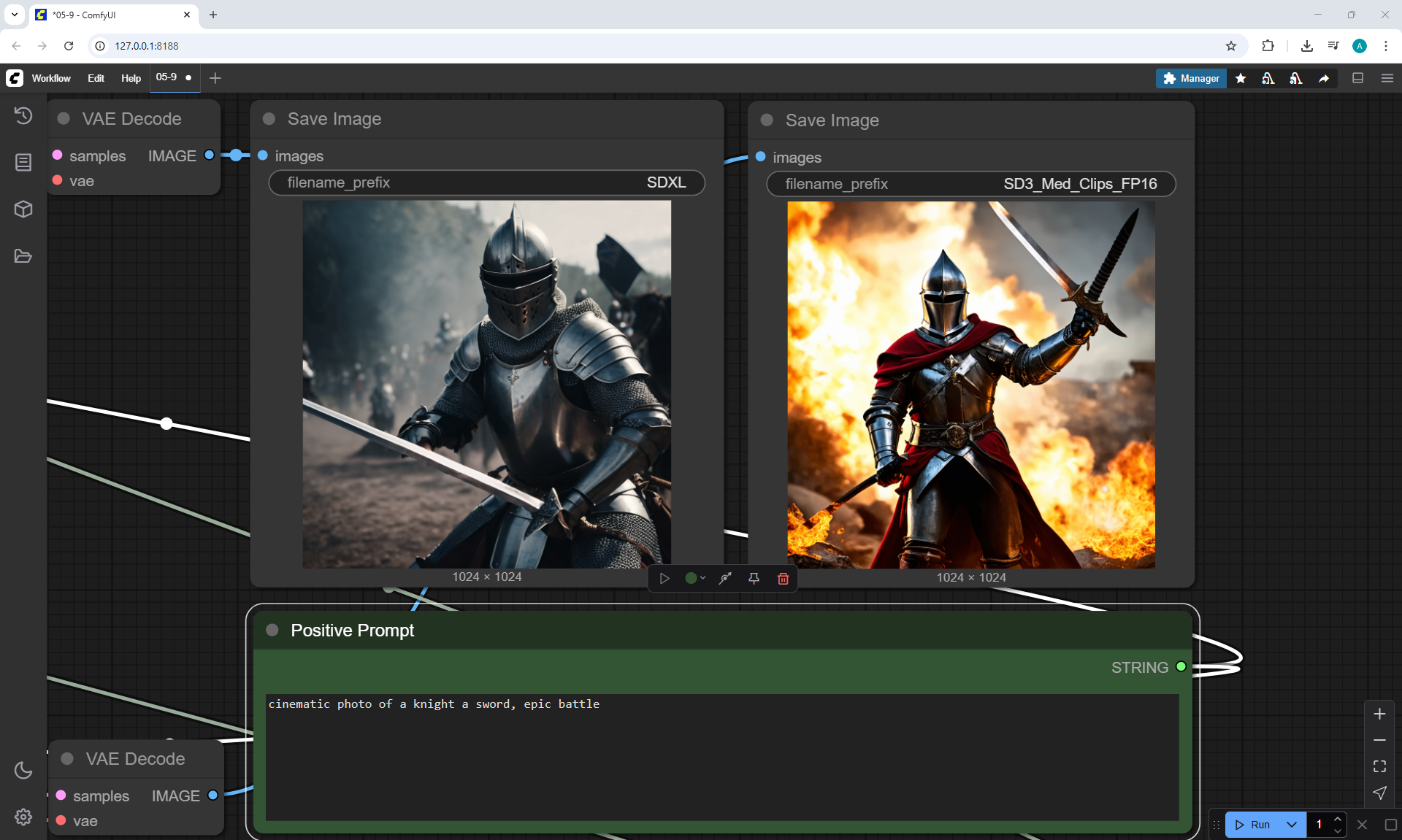Viewport: 1402px width, 840px height.
Task: Pin the selected node with the pin icon
Action: pos(754,579)
